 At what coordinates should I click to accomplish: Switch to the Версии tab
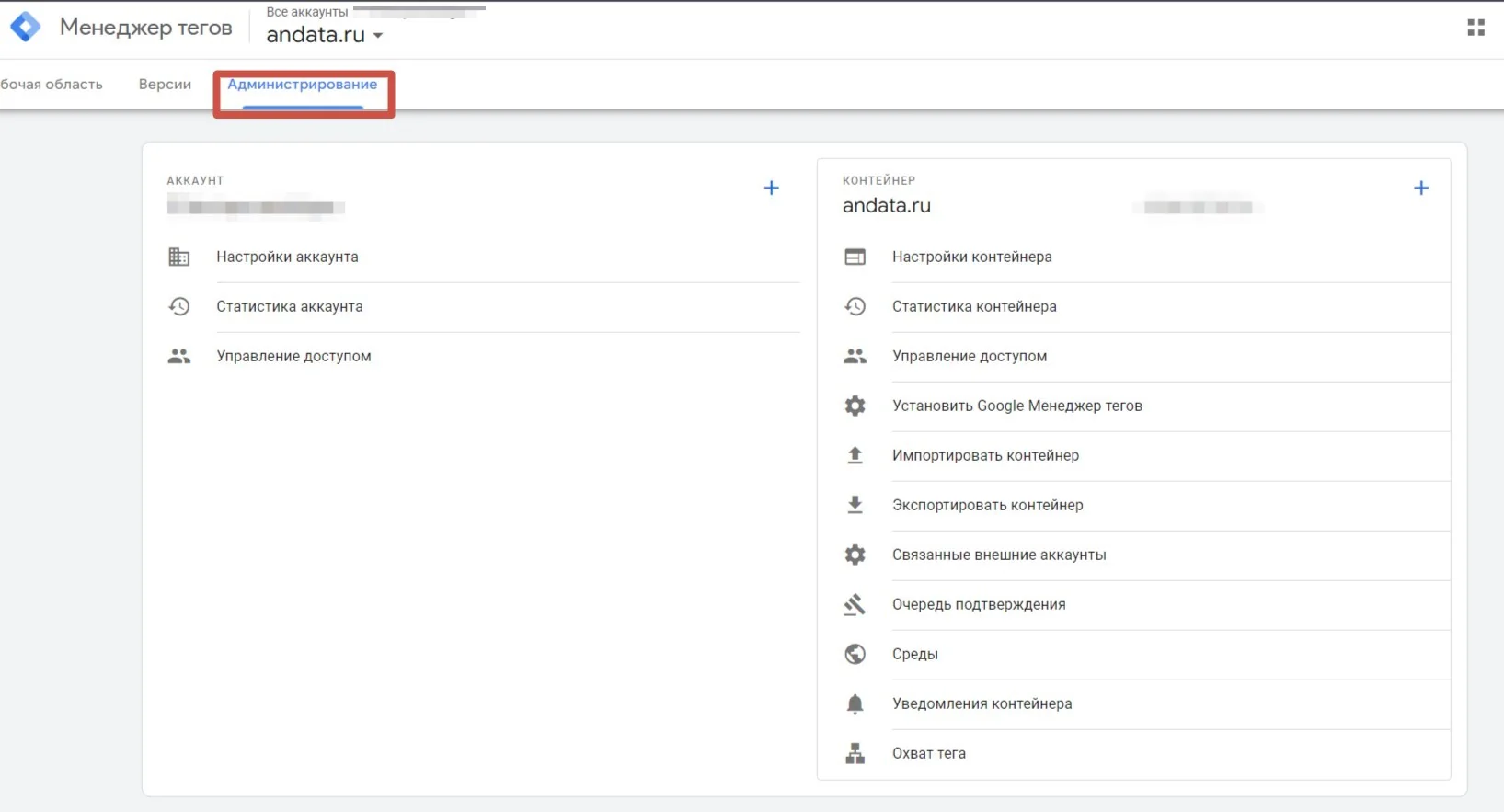click(165, 84)
